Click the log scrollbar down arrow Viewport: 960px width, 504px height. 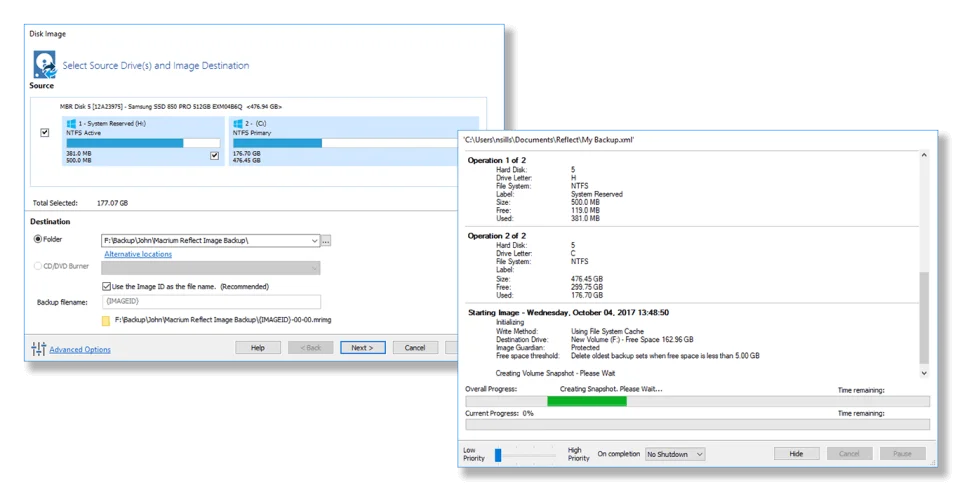(x=924, y=373)
